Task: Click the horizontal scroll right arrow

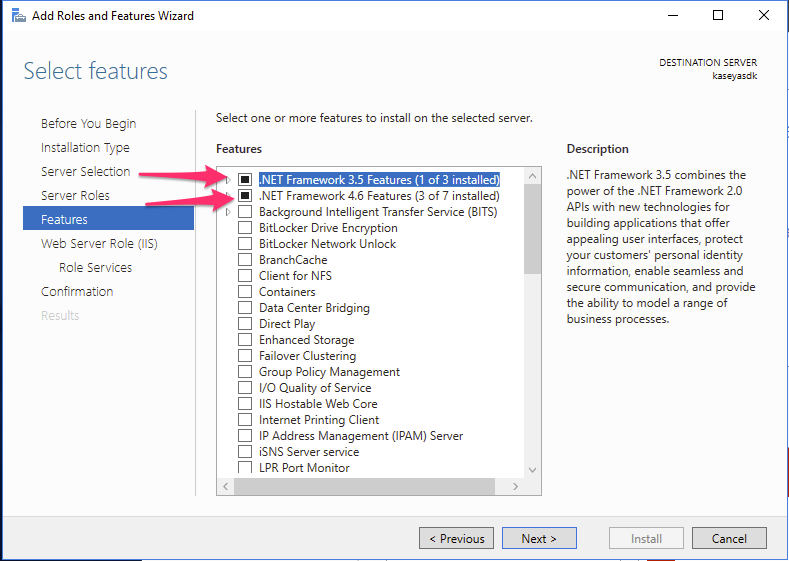Action: coord(515,487)
